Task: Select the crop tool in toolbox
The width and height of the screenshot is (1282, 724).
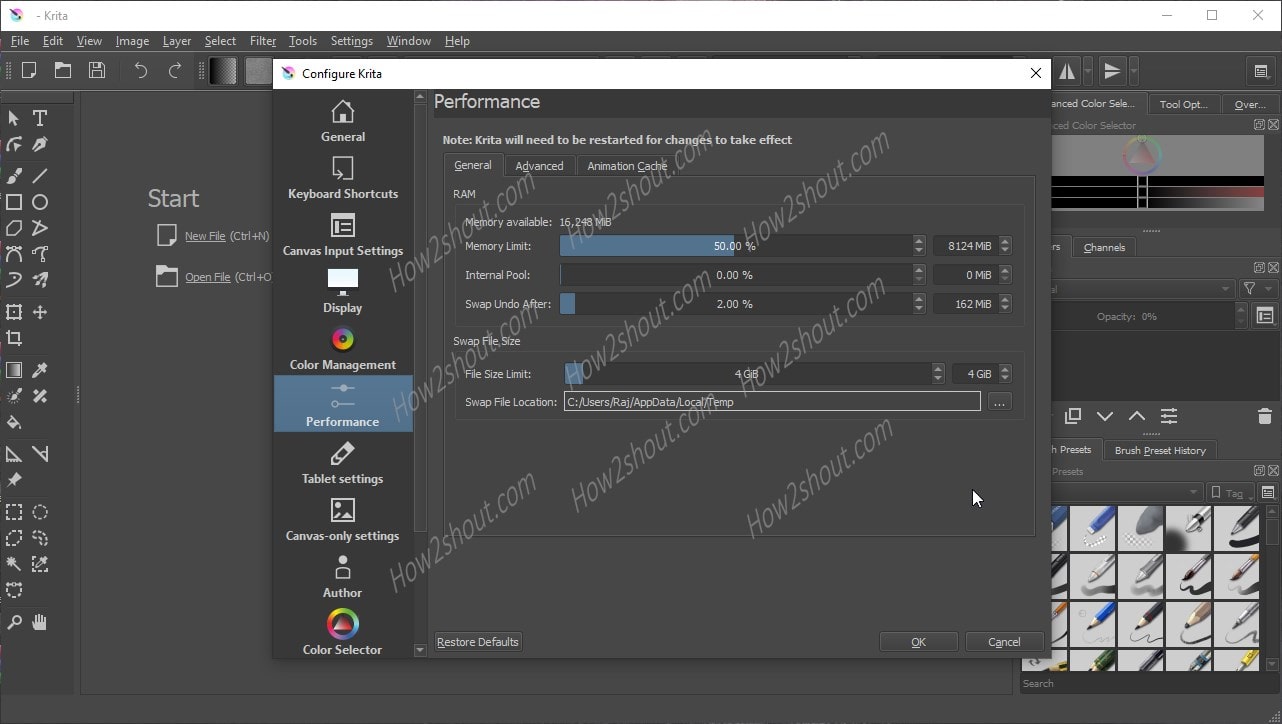Action: coord(14,338)
